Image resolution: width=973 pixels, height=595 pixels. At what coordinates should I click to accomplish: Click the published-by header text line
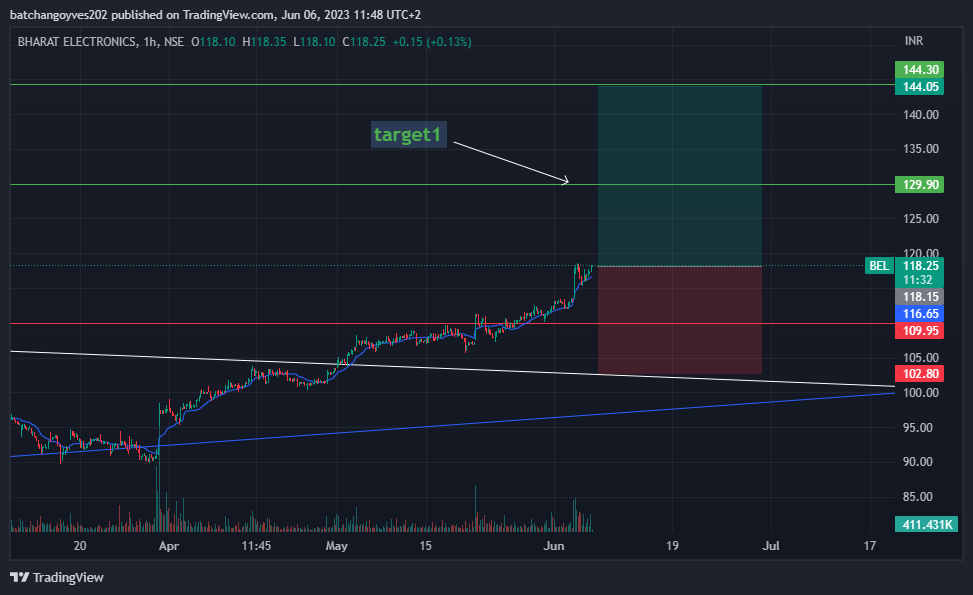(215, 14)
